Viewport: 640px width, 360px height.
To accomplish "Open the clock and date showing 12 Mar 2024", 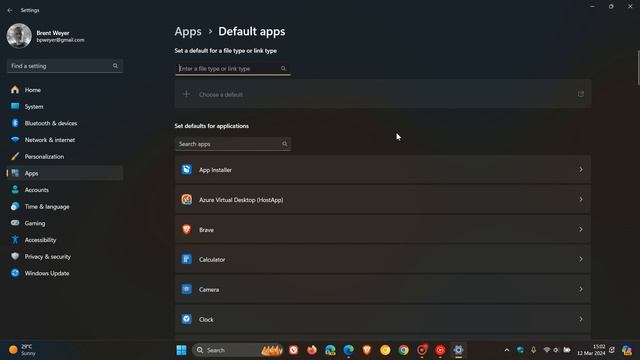I will pyautogui.click(x=591, y=350).
